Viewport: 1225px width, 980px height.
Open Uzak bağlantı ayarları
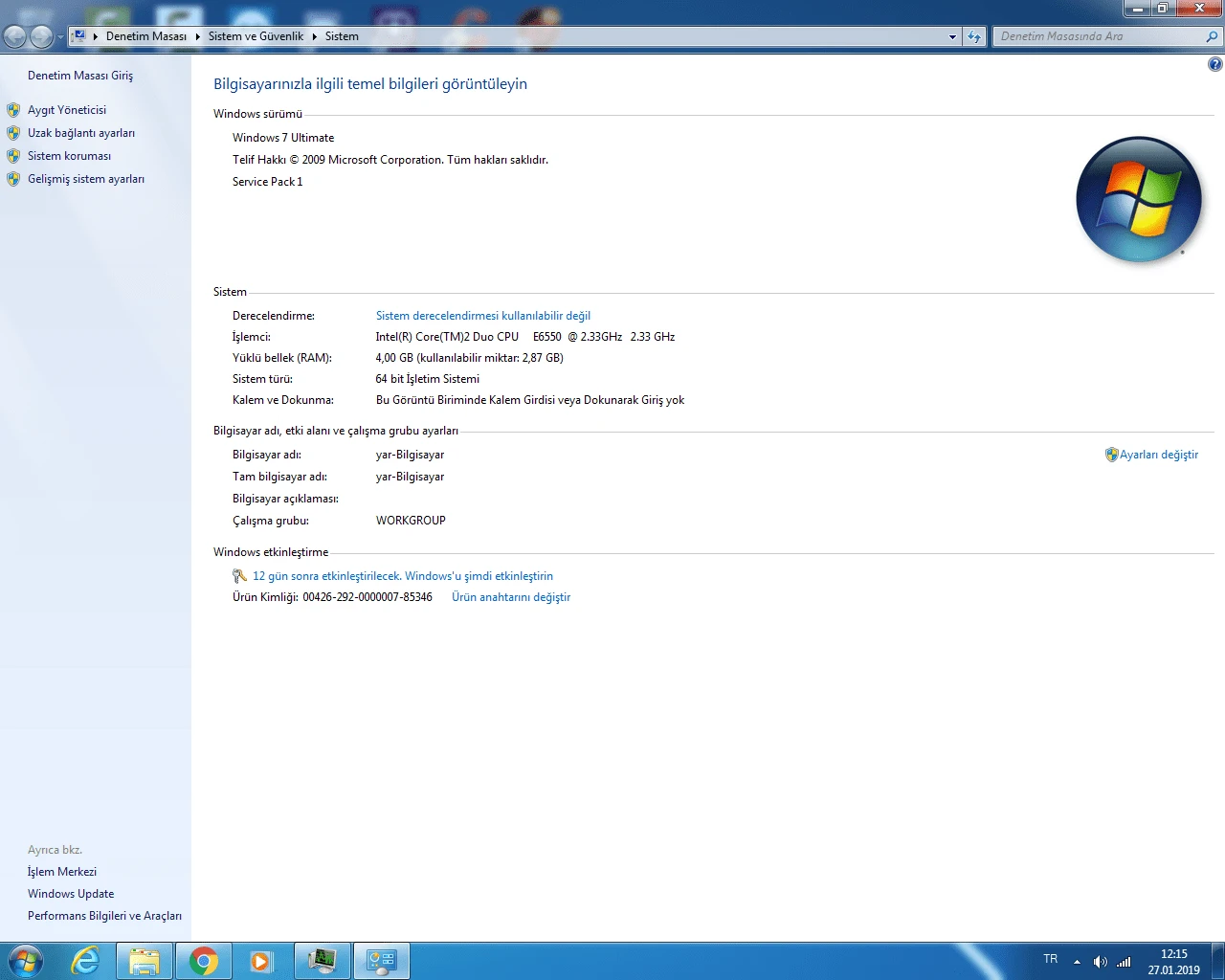click(x=81, y=133)
